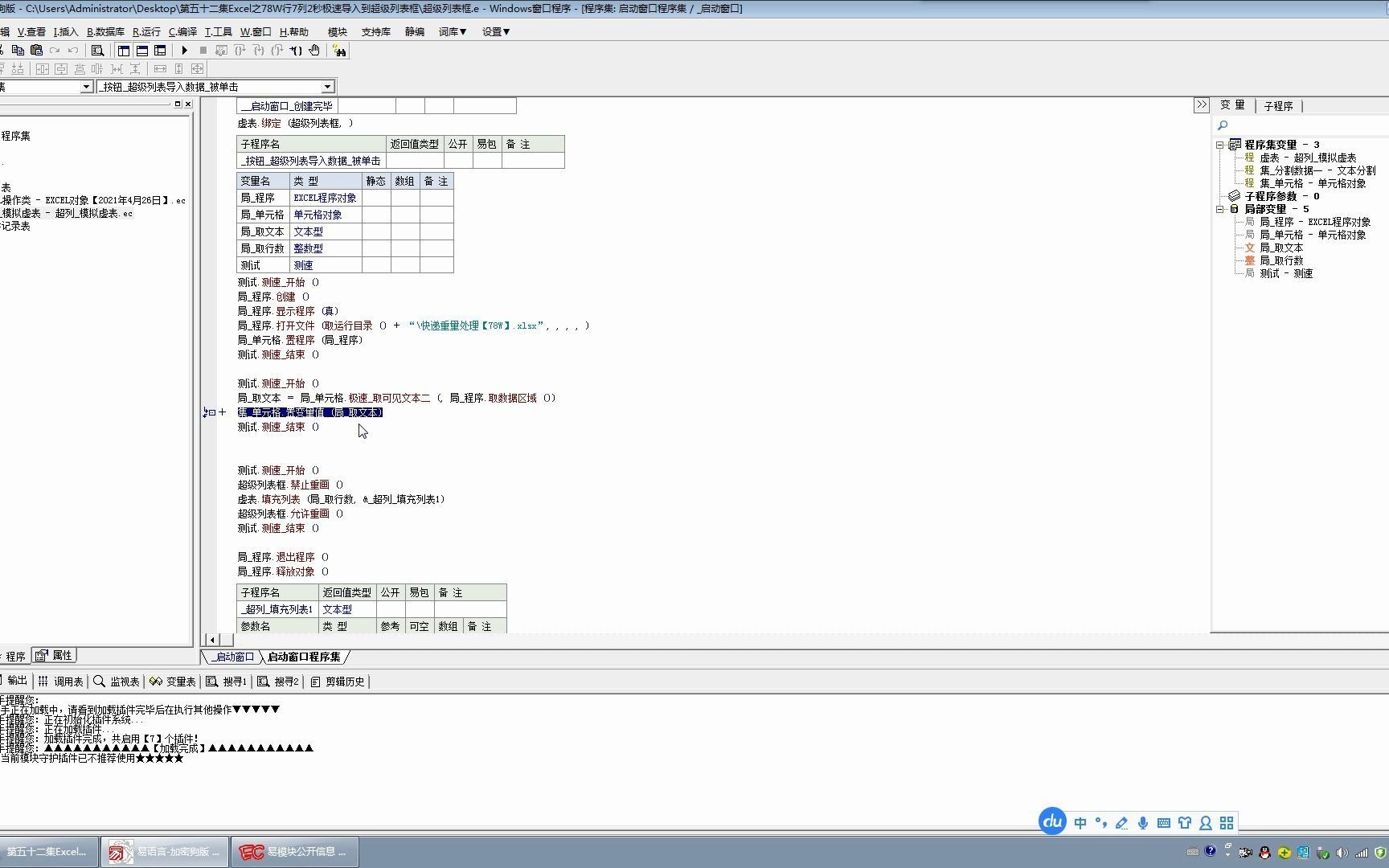The height and width of the screenshot is (868, 1389).
Task: Run the program with the Play toolbar icon
Action: pos(185,50)
